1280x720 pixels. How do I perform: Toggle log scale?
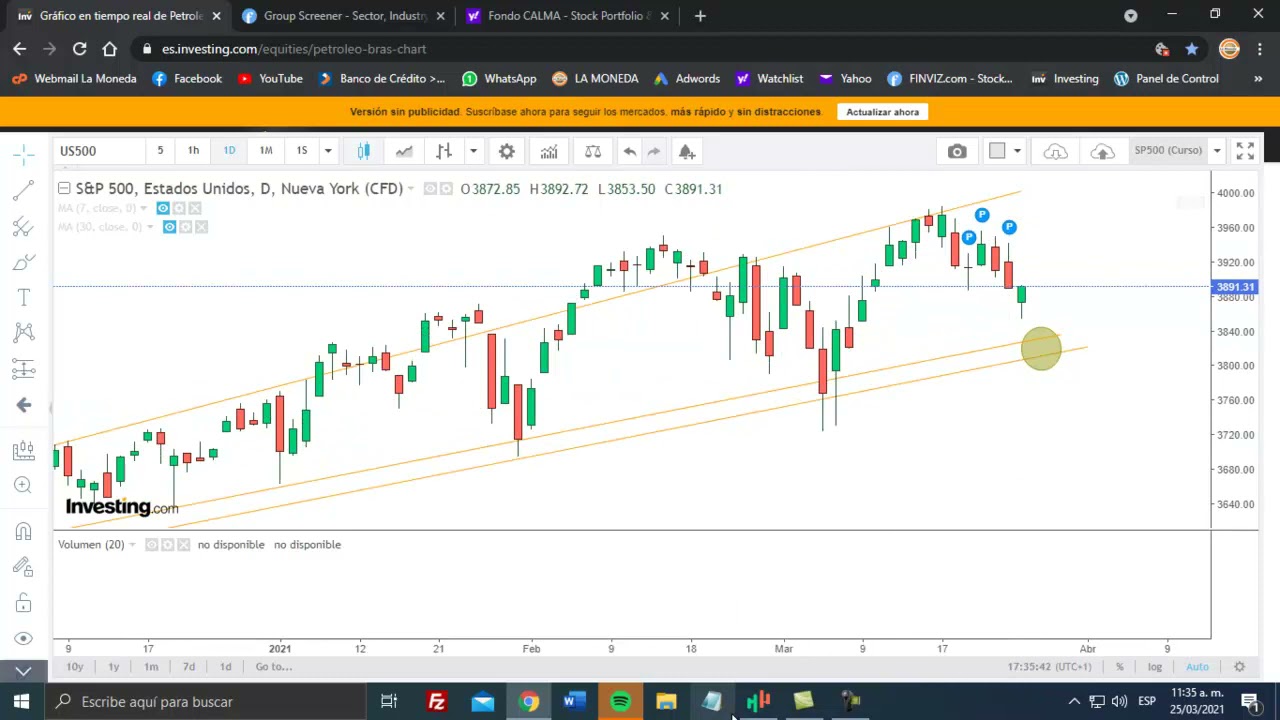pos(1155,667)
